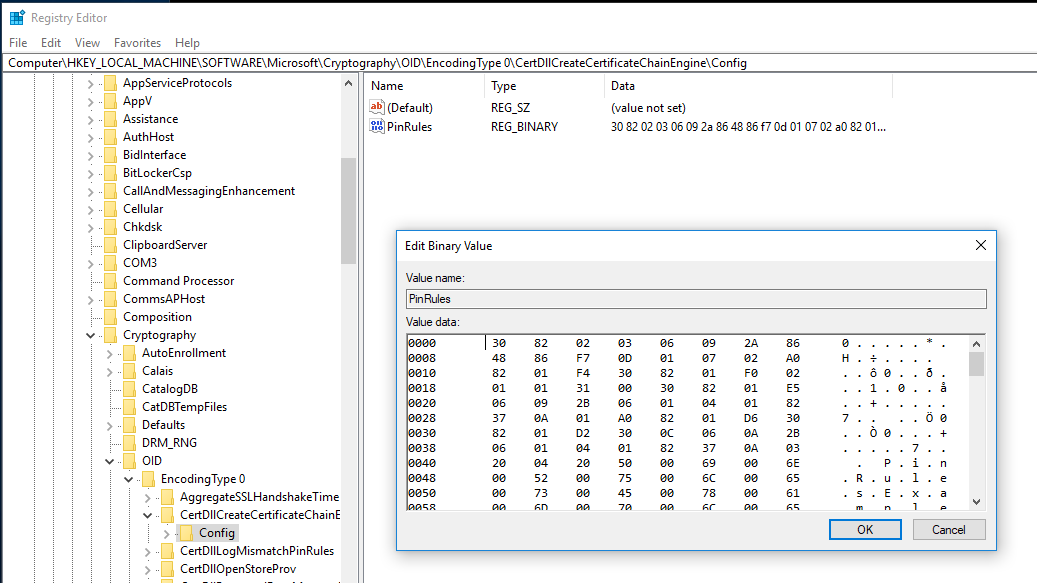Open the Favorites menu
The image size is (1037, 583).
click(137, 43)
